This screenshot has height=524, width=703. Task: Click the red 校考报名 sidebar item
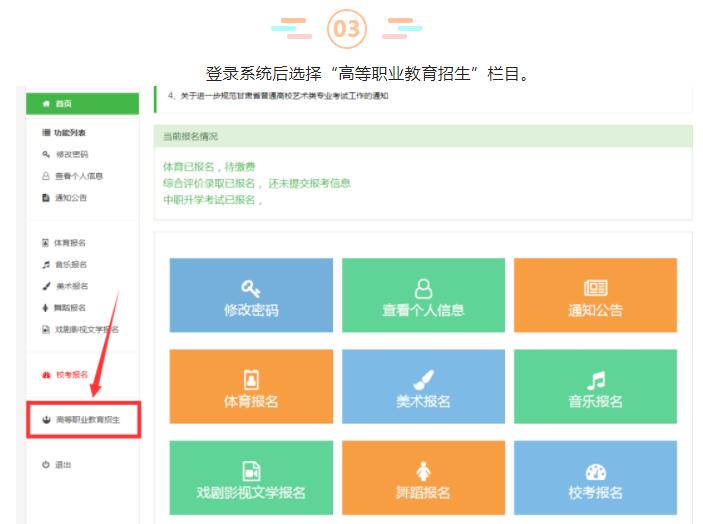(71, 375)
